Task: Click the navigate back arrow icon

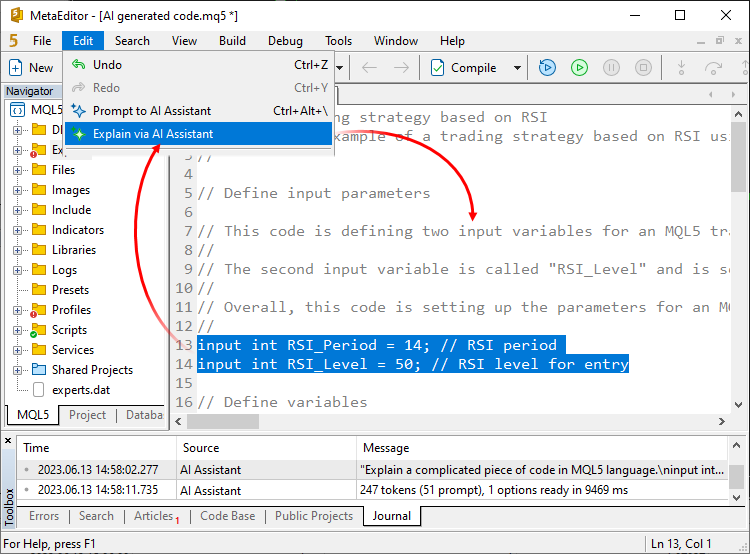Action: pyautogui.click(x=369, y=68)
